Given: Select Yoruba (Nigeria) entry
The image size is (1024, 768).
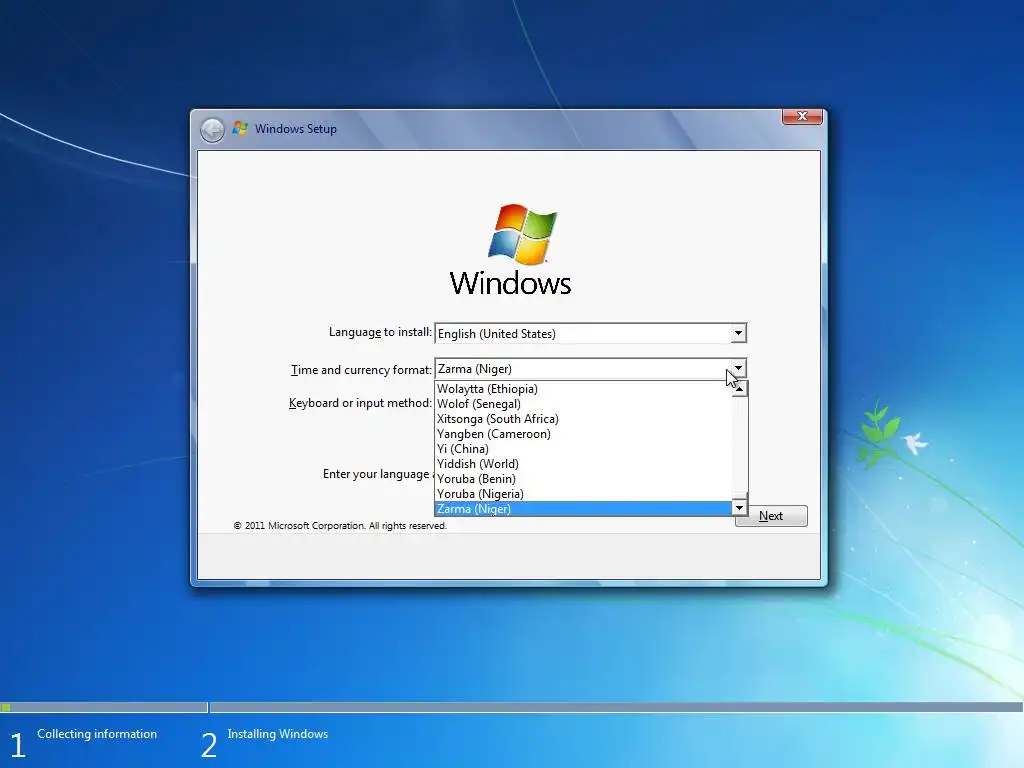Looking at the screenshot, I should click(583, 494).
